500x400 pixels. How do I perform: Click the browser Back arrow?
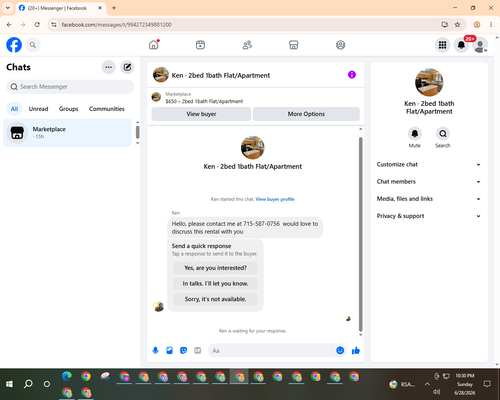9,24
